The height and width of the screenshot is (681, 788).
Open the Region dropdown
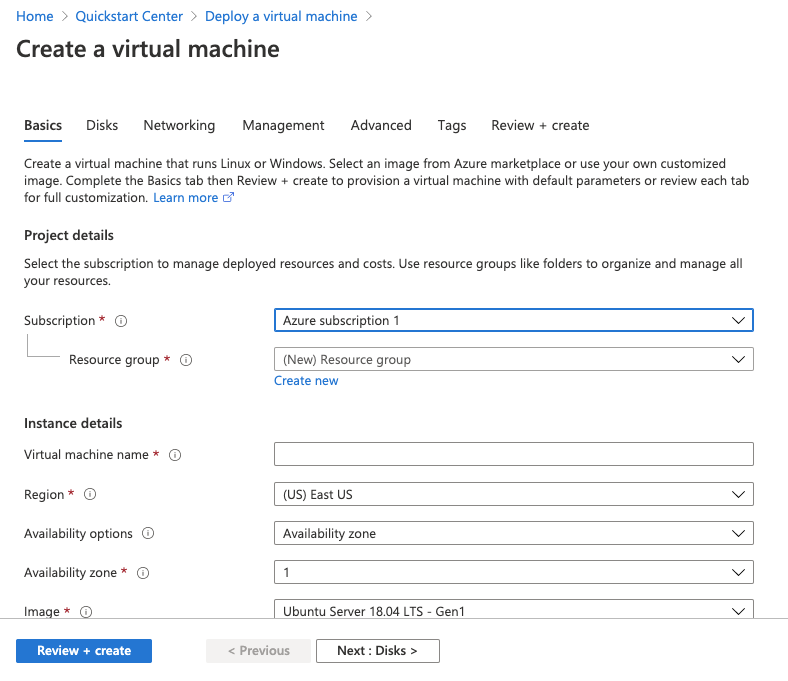pyautogui.click(x=513, y=494)
